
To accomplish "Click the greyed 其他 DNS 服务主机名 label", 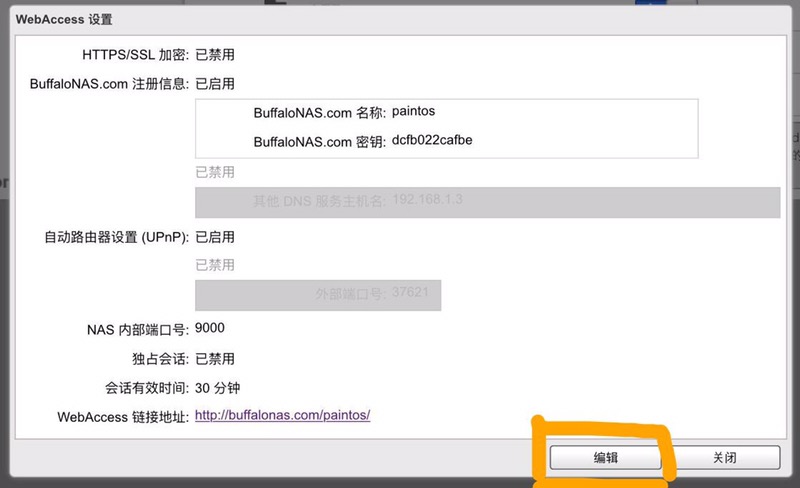I will [x=320, y=201].
